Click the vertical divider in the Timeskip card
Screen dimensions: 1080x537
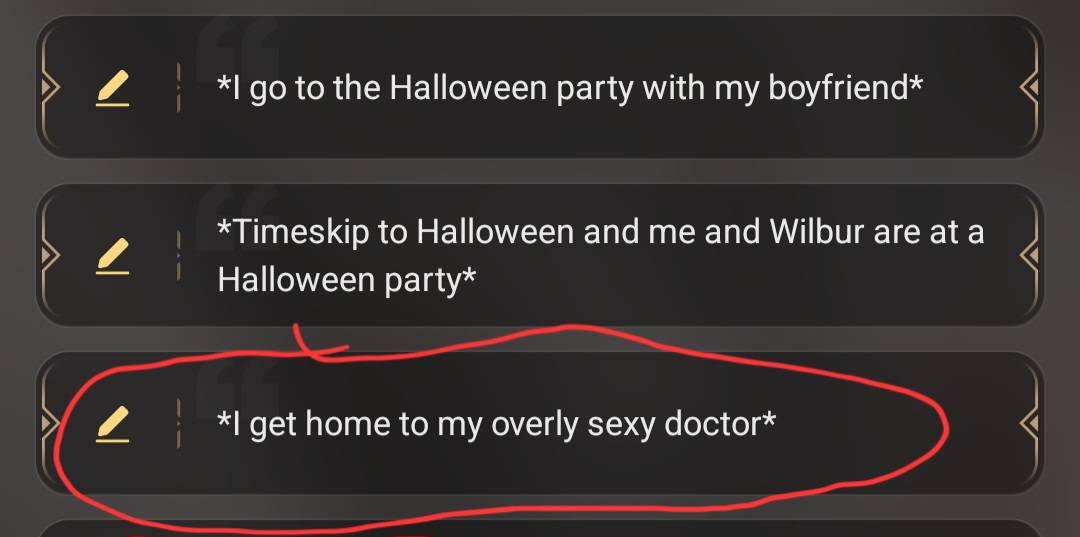click(178, 255)
